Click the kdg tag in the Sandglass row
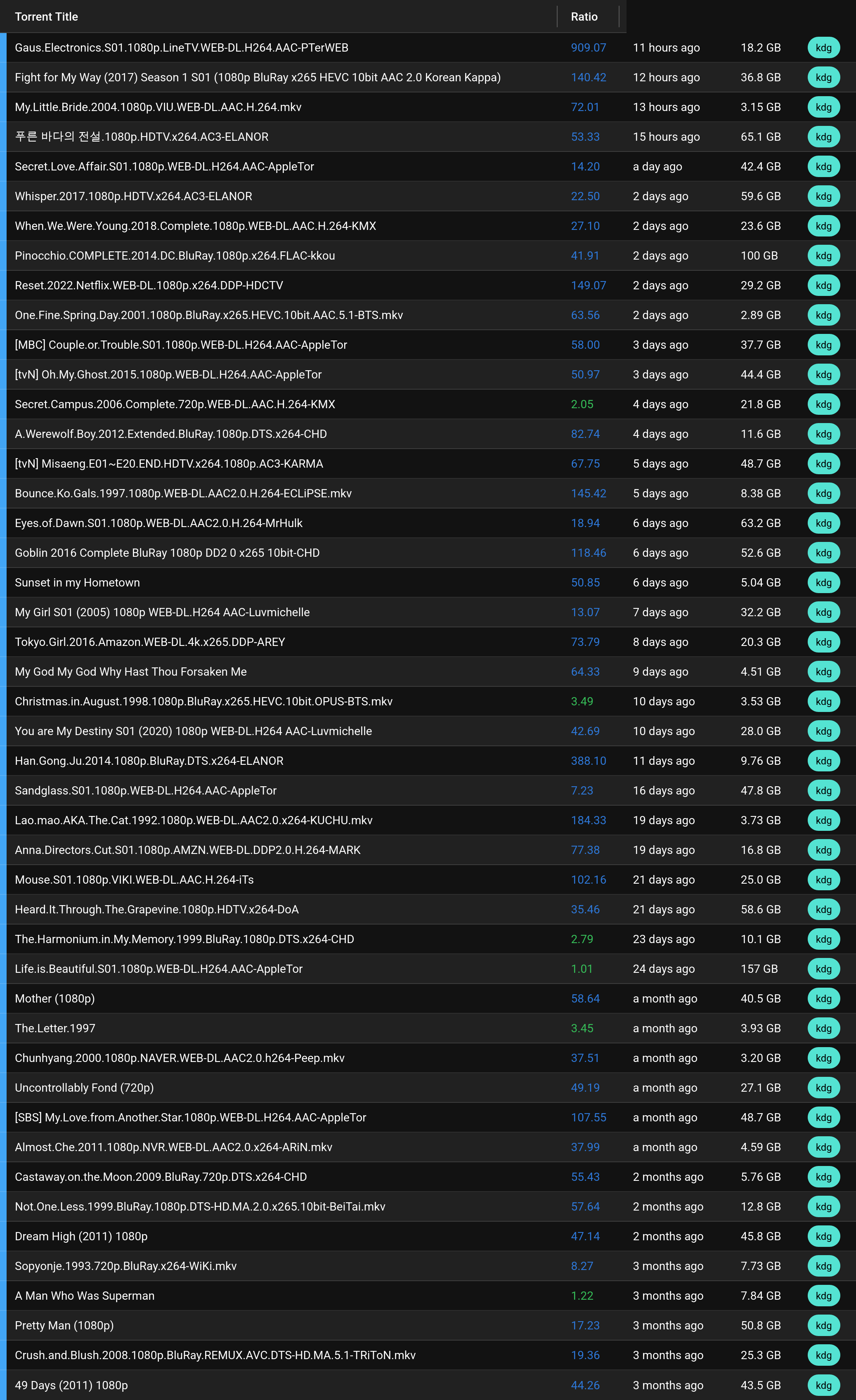This screenshot has height=1400, width=856. (824, 790)
